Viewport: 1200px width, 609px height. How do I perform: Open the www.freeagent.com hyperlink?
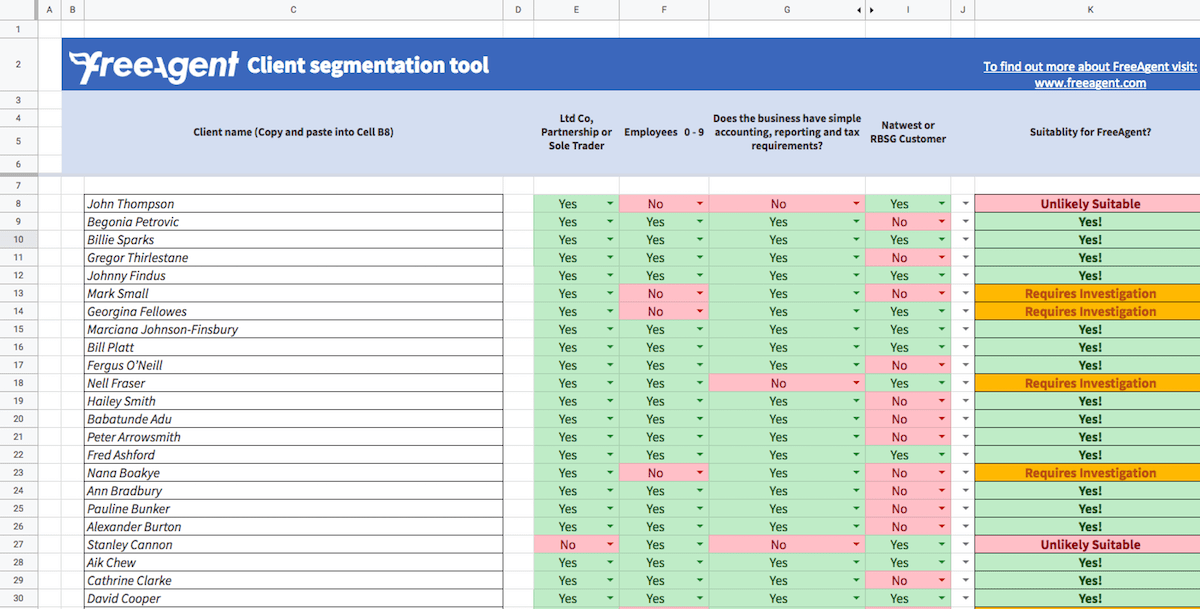tap(1091, 83)
